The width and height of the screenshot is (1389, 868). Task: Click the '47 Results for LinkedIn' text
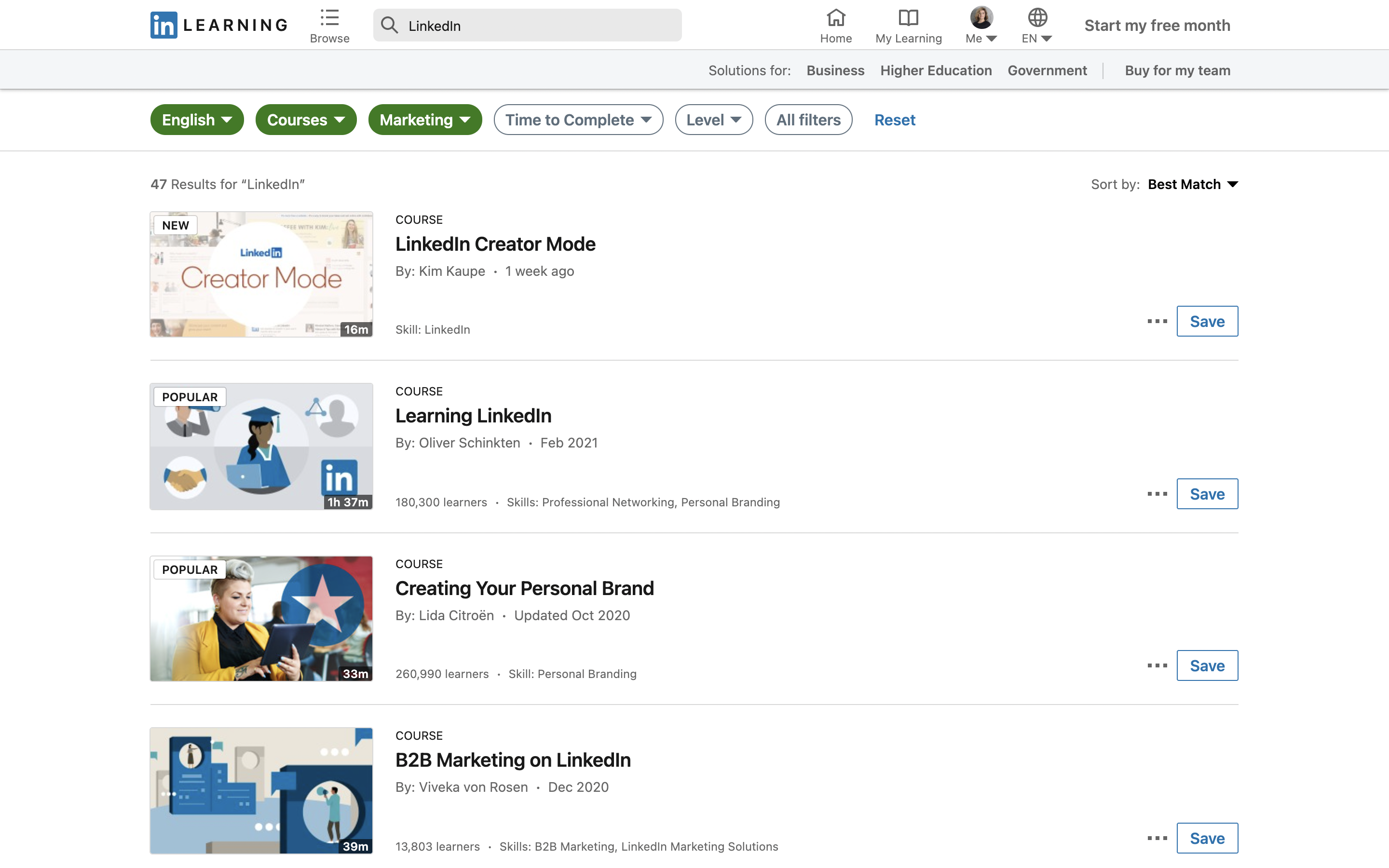coord(227,184)
